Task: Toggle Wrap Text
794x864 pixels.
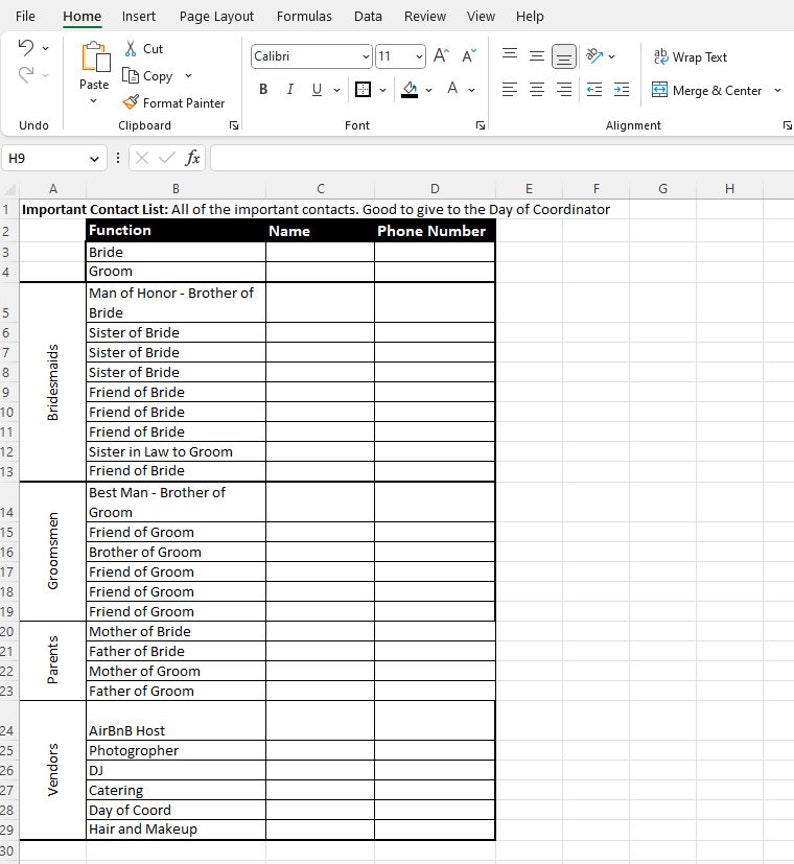Action: click(690, 57)
